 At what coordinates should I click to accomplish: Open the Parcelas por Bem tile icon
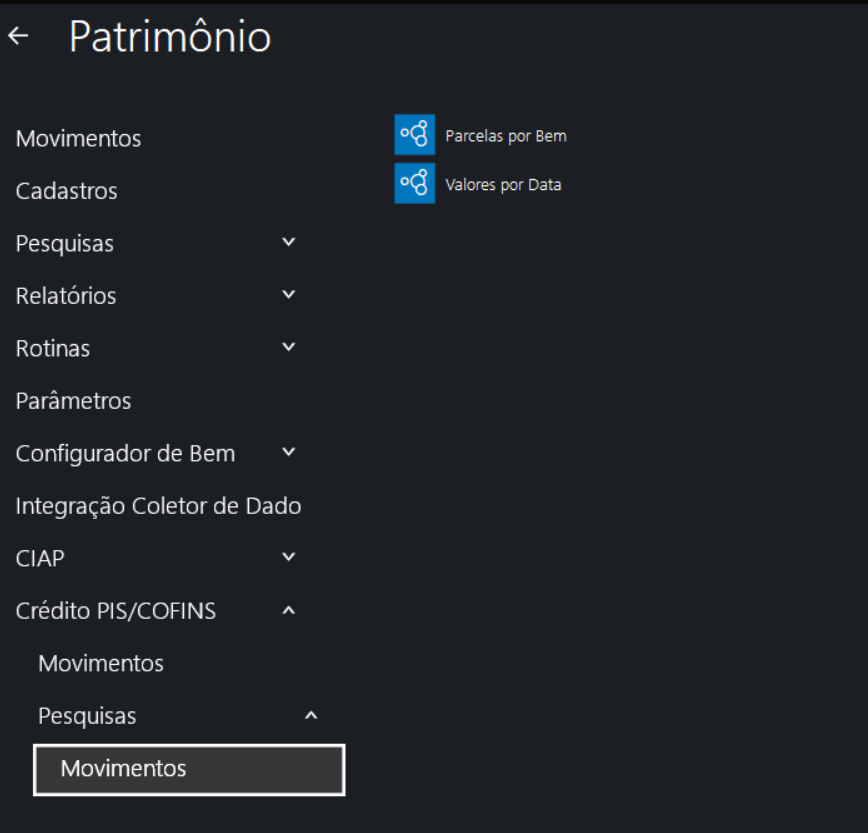pyautogui.click(x=414, y=134)
